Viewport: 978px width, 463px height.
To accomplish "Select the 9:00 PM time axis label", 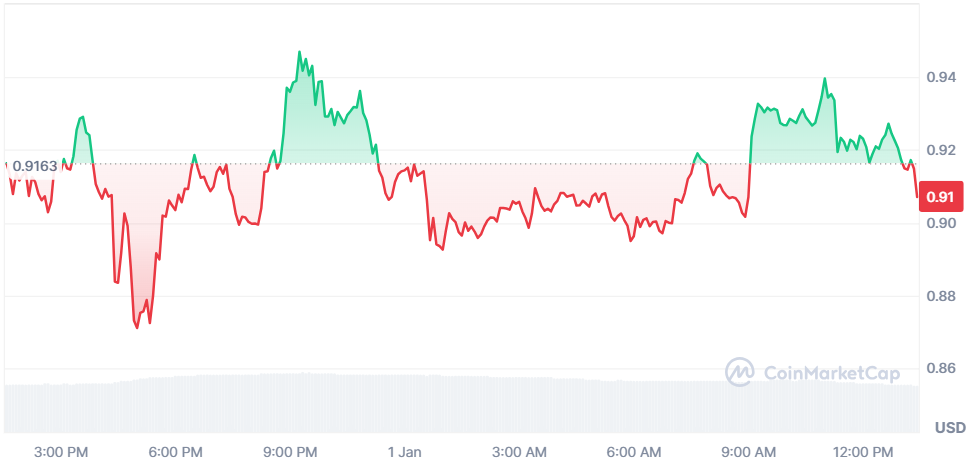I will [292, 452].
